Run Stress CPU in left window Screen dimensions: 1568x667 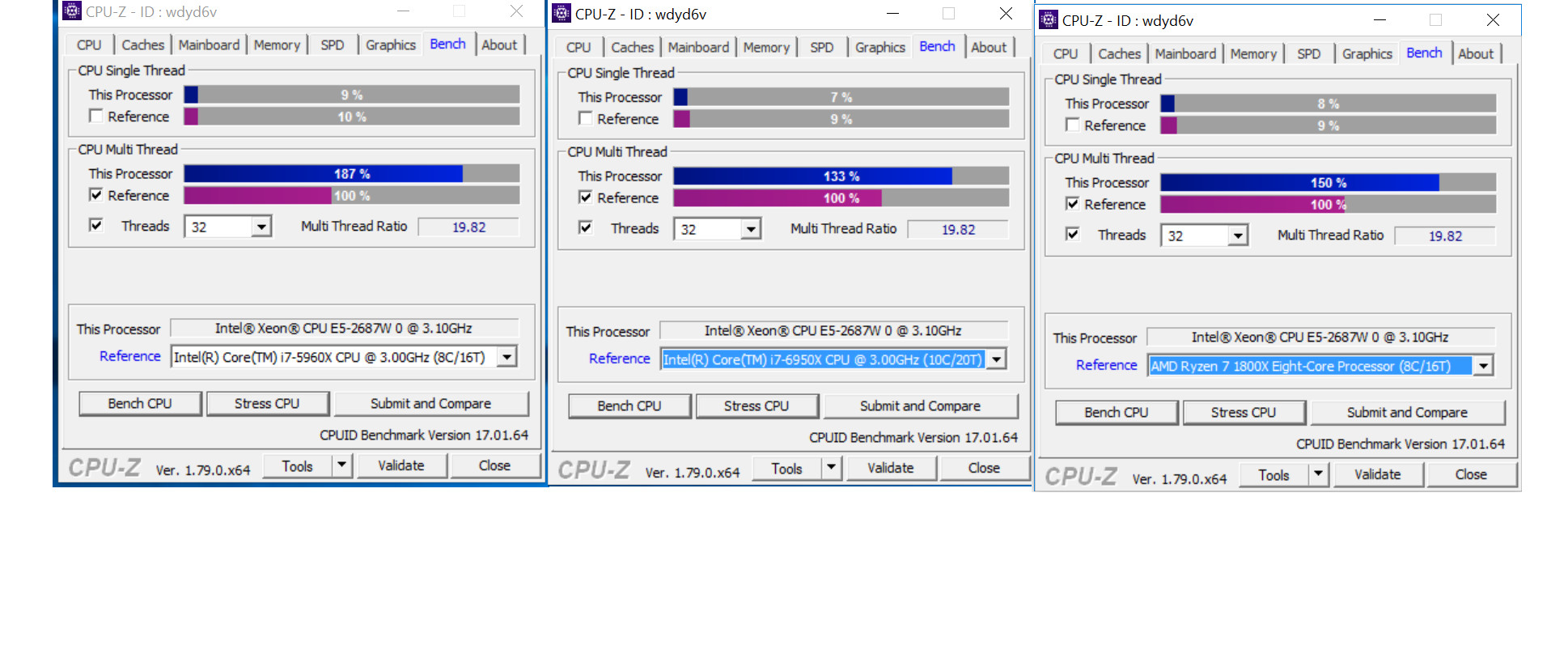pyautogui.click(x=267, y=403)
